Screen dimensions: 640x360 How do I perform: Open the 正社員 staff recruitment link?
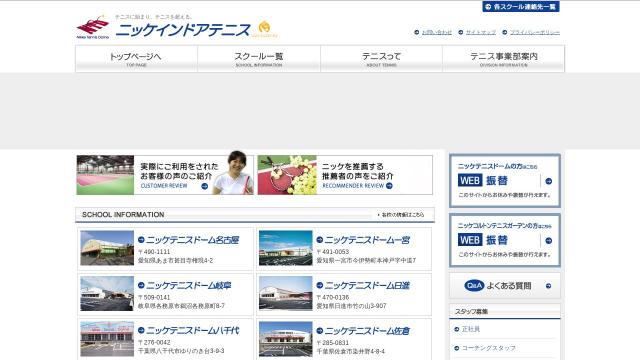pos(471,329)
